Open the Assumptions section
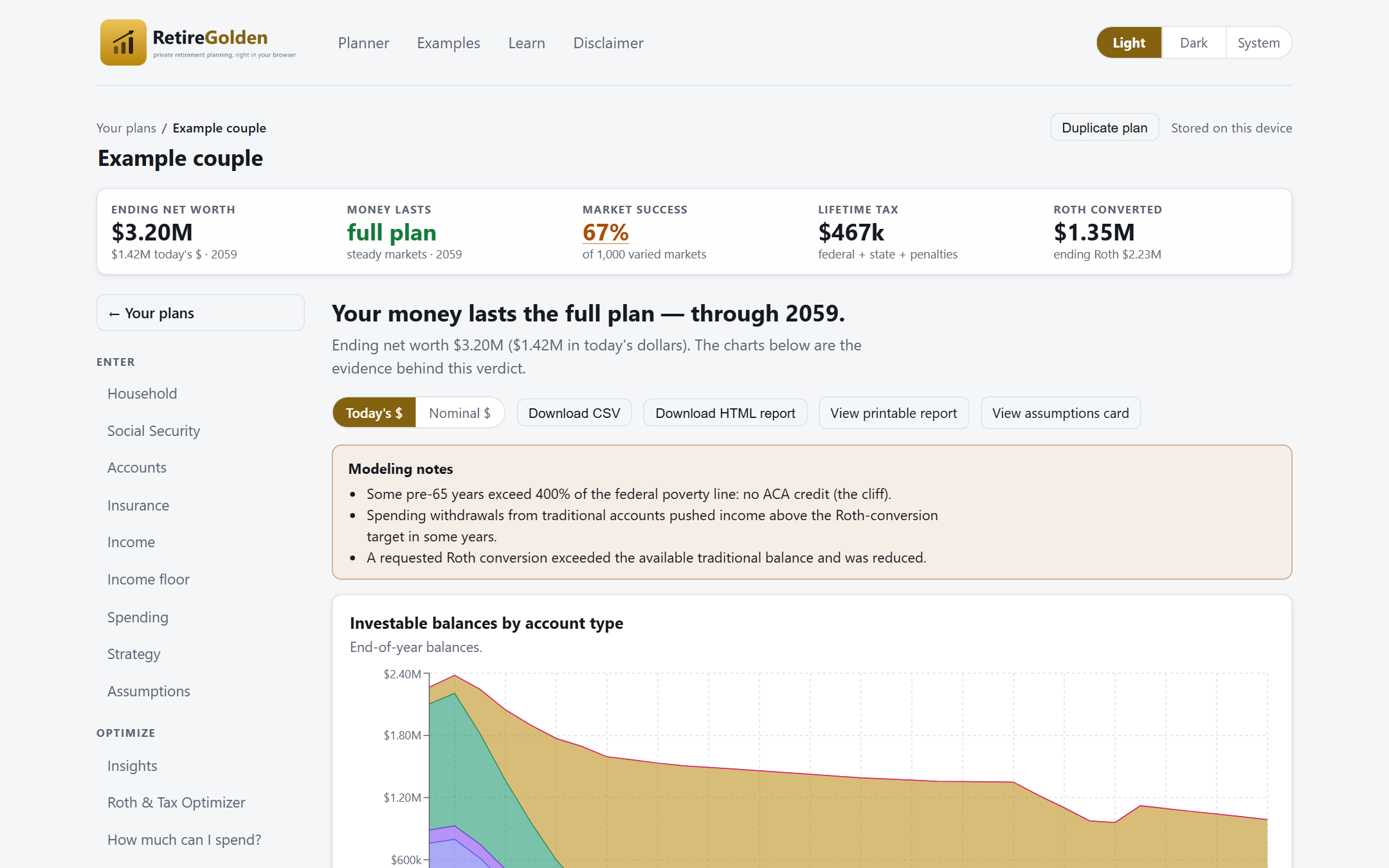This screenshot has height=868, width=1389. click(149, 691)
